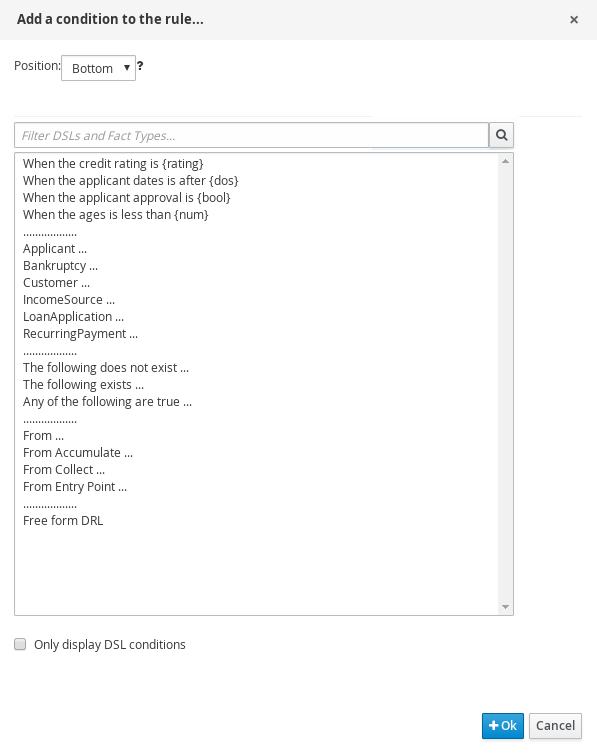Choose the Free form DRL option
Viewport: 597px width, 753px height.
(x=63, y=521)
